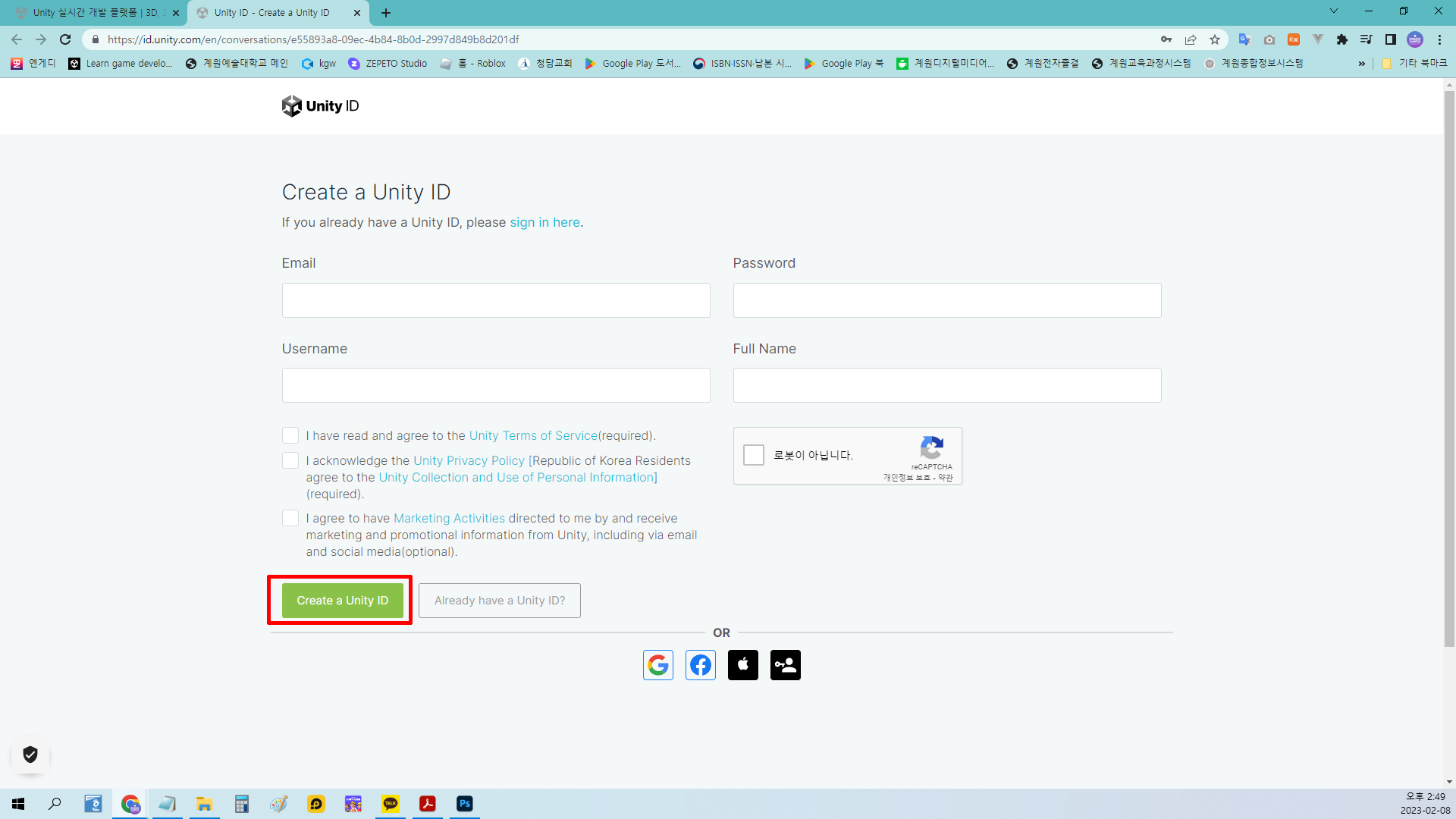Viewport: 1456px width, 819px height.
Task: Open File Explorer from the taskbar
Action: click(204, 804)
